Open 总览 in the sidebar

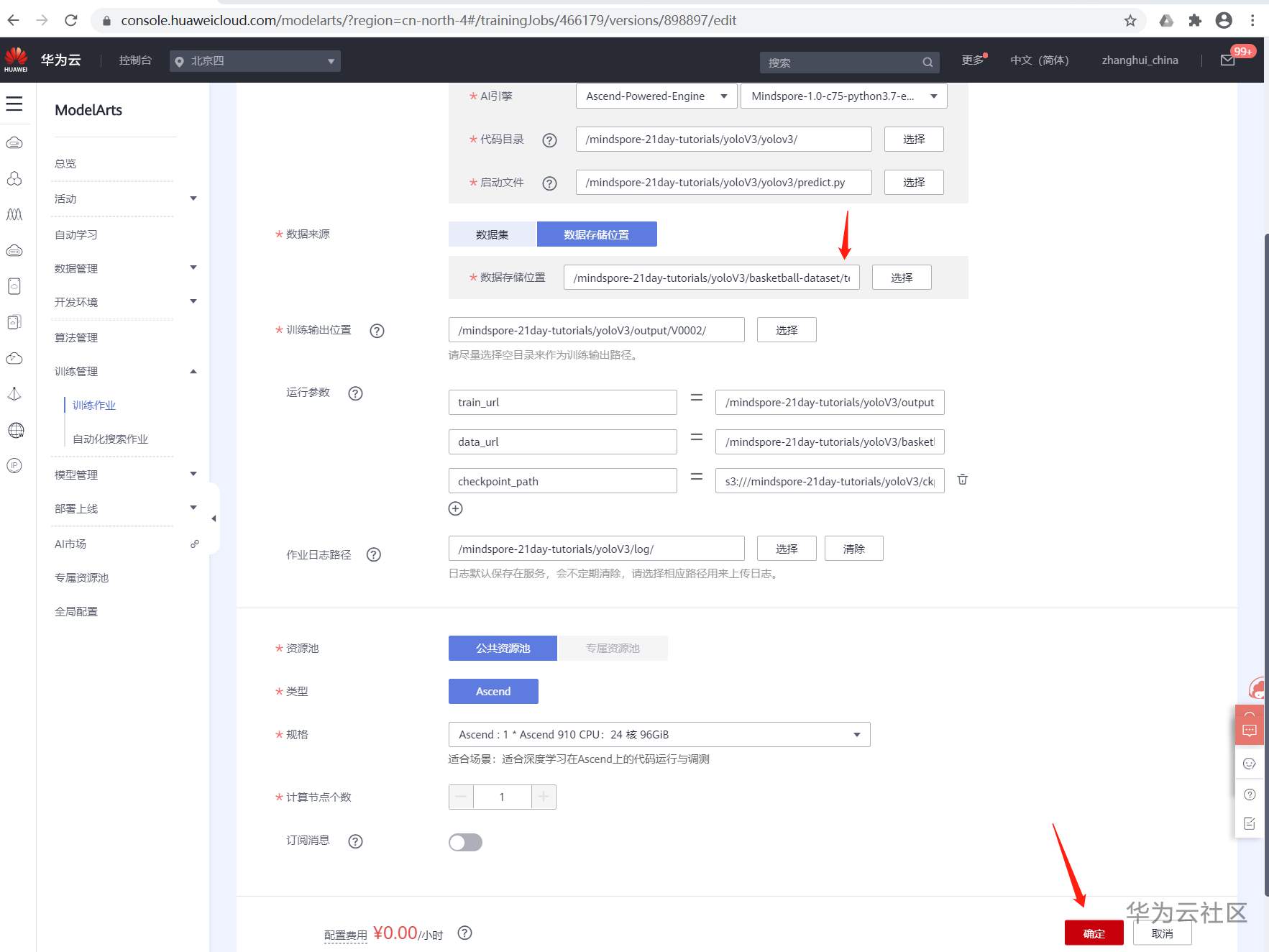click(65, 164)
